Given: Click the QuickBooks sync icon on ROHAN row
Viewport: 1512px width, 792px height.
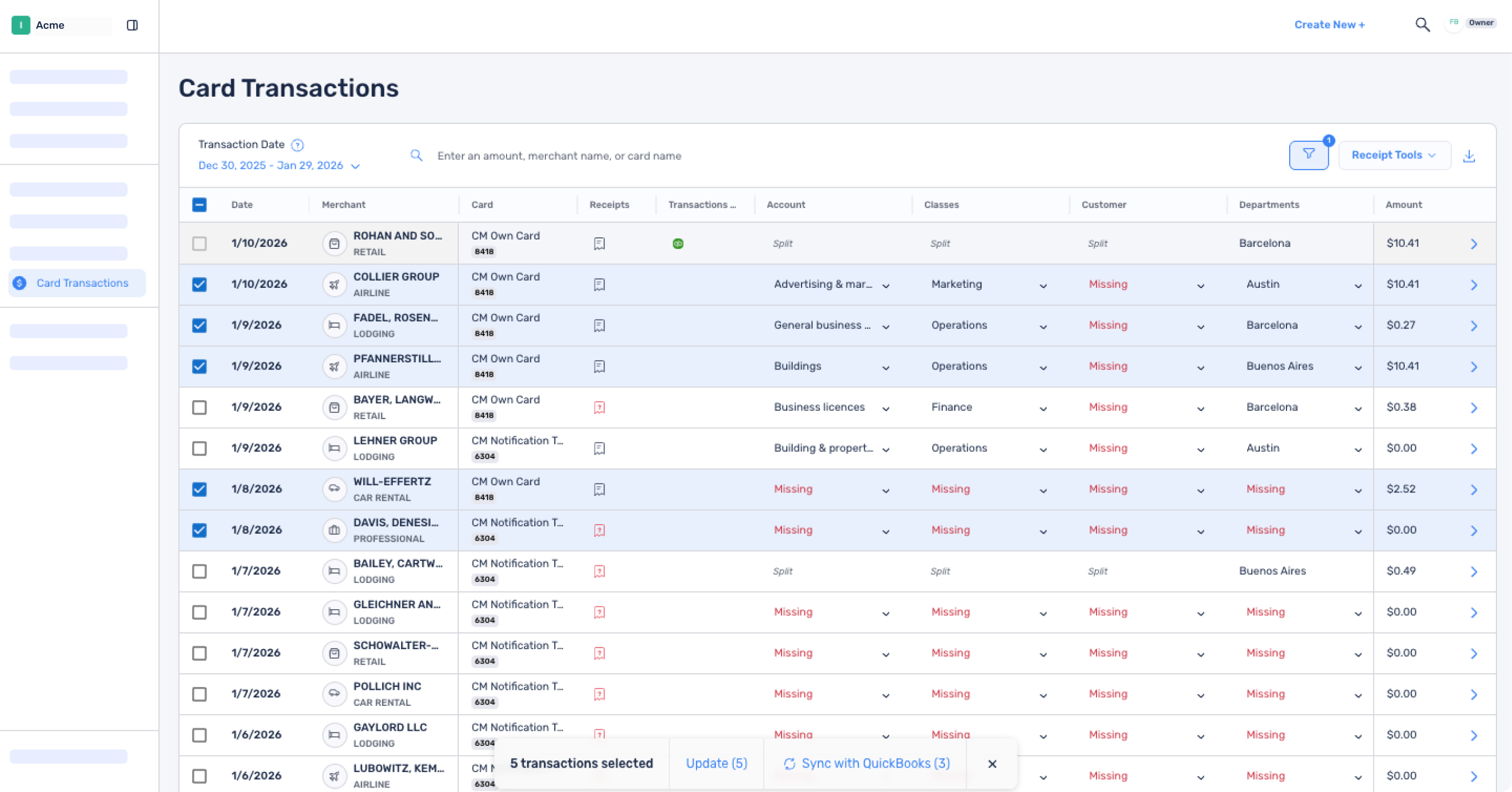Looking at the screenshot, I should (x=677, y=242).
